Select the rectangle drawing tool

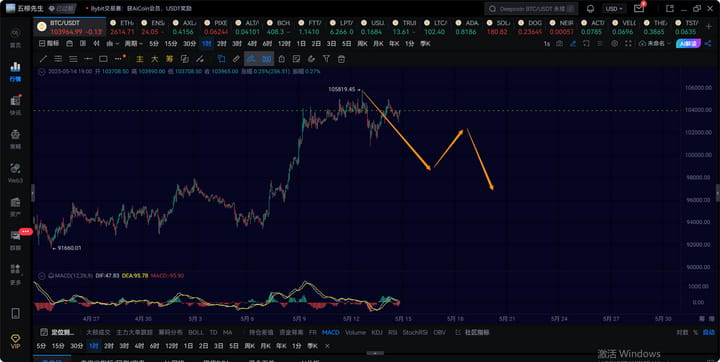click(103, 59)
